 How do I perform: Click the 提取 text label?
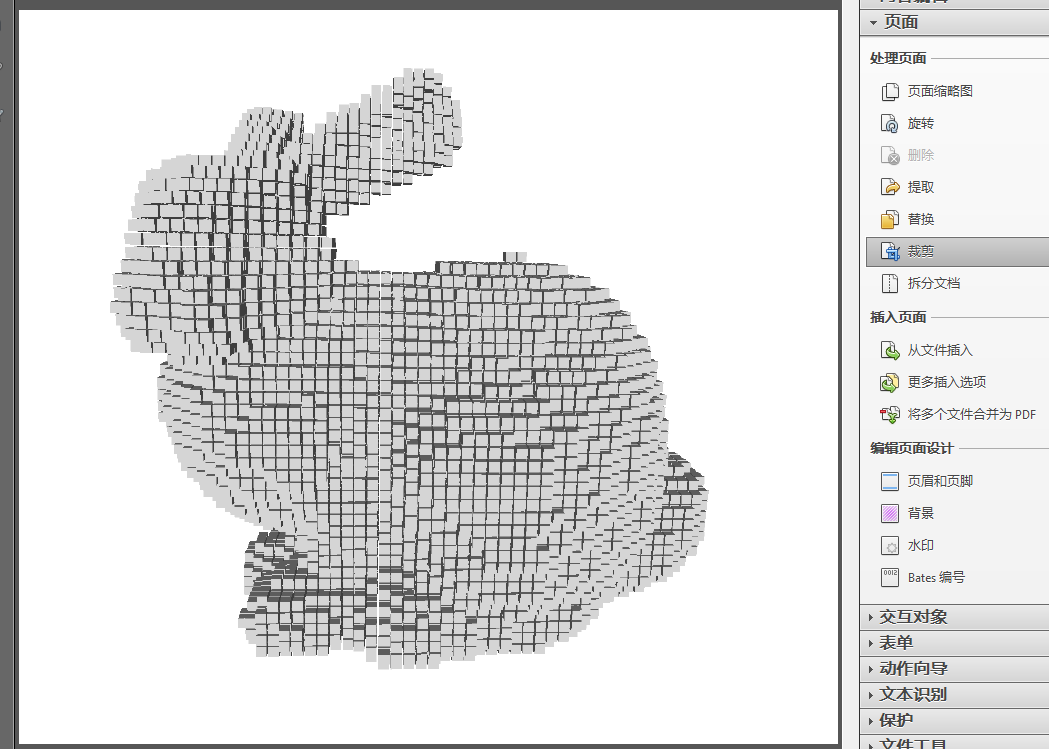(921, 187)
